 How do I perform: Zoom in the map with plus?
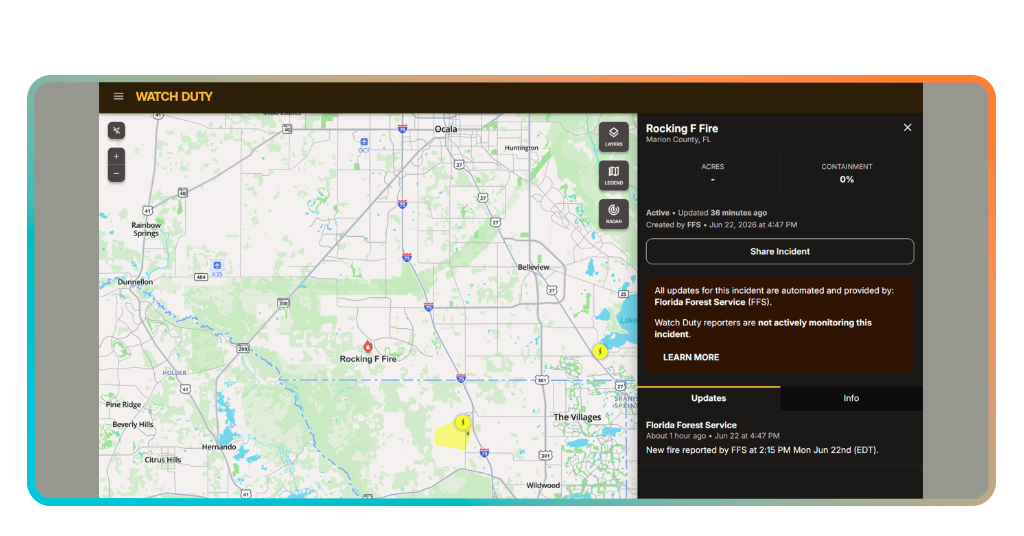116,157
